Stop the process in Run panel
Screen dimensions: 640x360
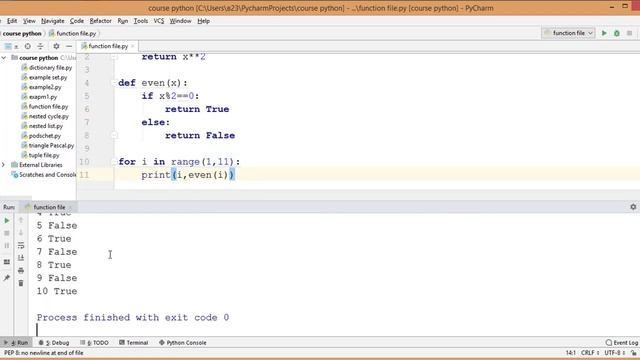(7, 233)
